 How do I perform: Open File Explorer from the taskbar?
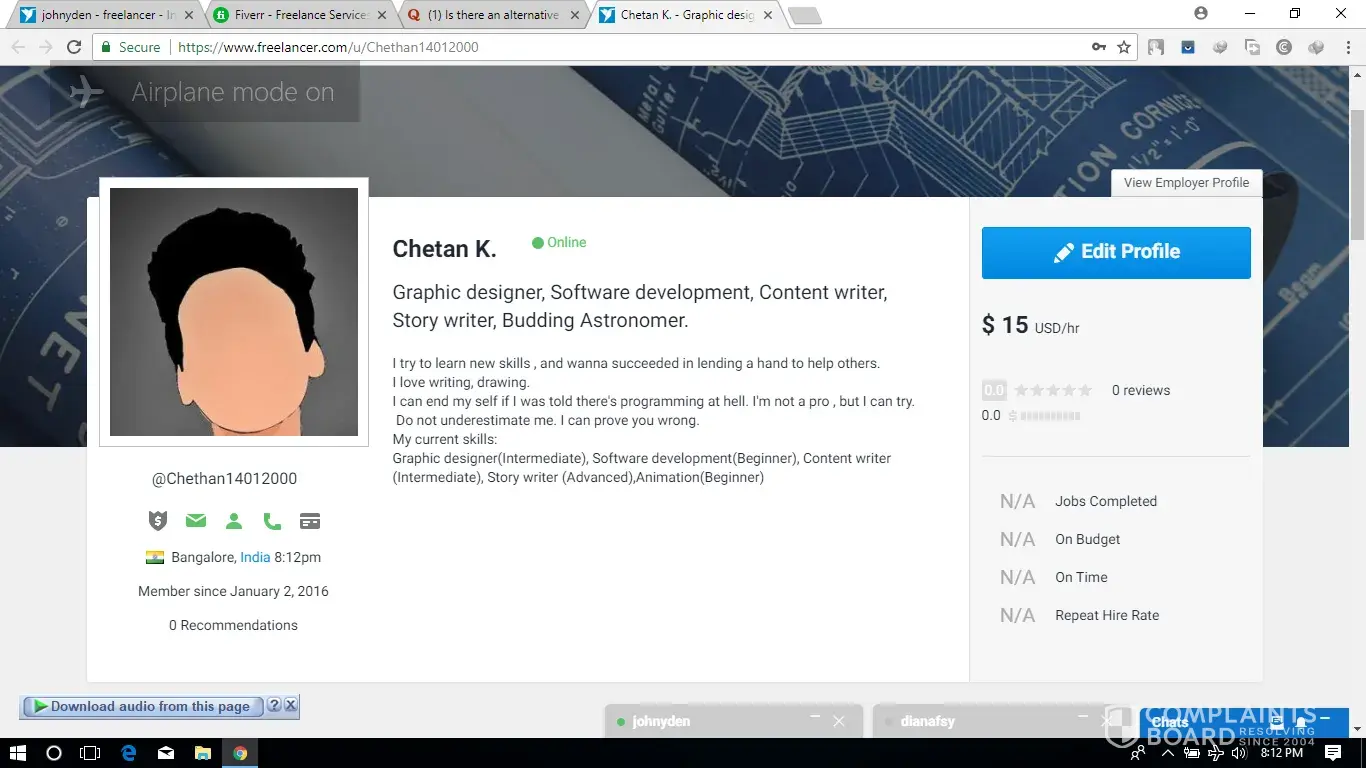coord(203,753)
